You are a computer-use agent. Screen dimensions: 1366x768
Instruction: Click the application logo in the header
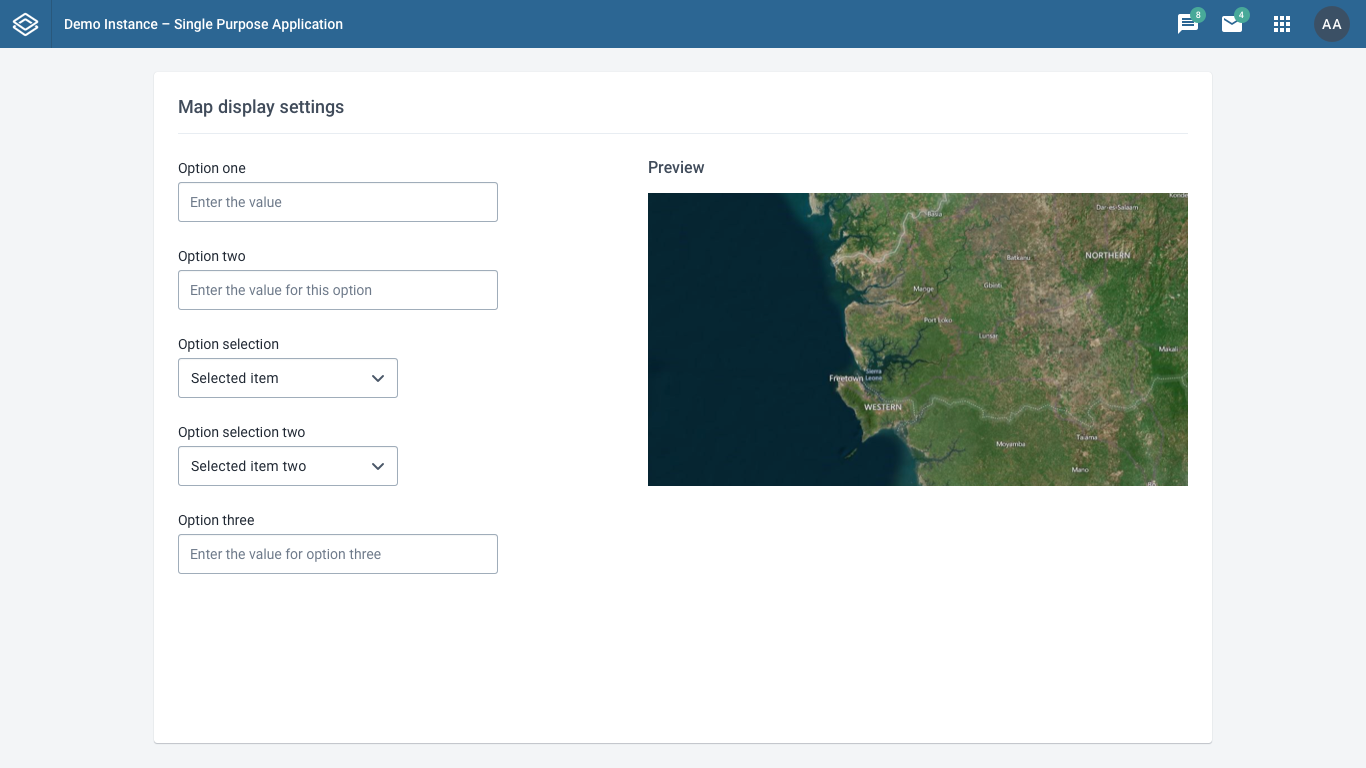25,24
